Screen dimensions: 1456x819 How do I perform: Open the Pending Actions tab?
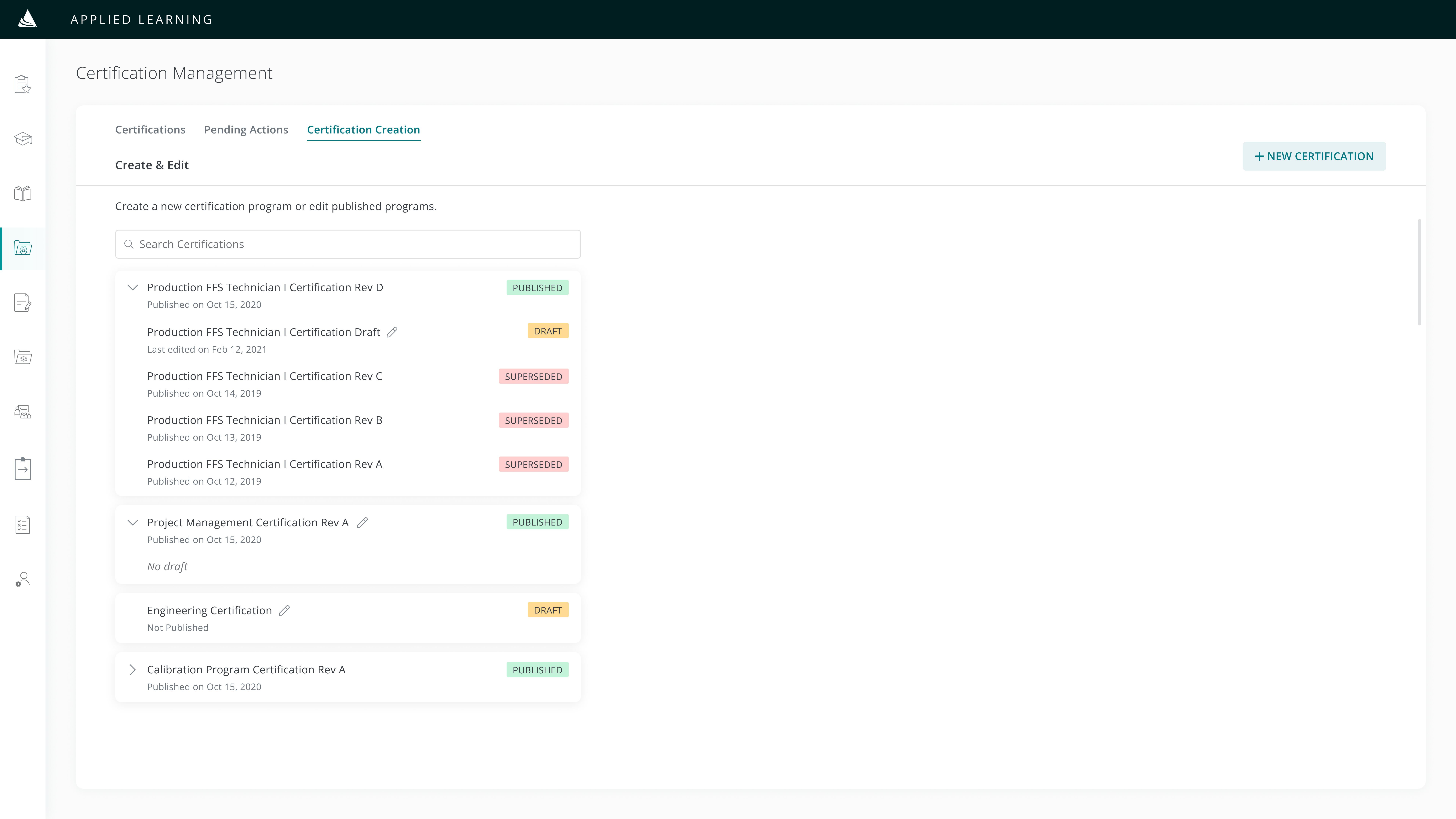point(246,129)
